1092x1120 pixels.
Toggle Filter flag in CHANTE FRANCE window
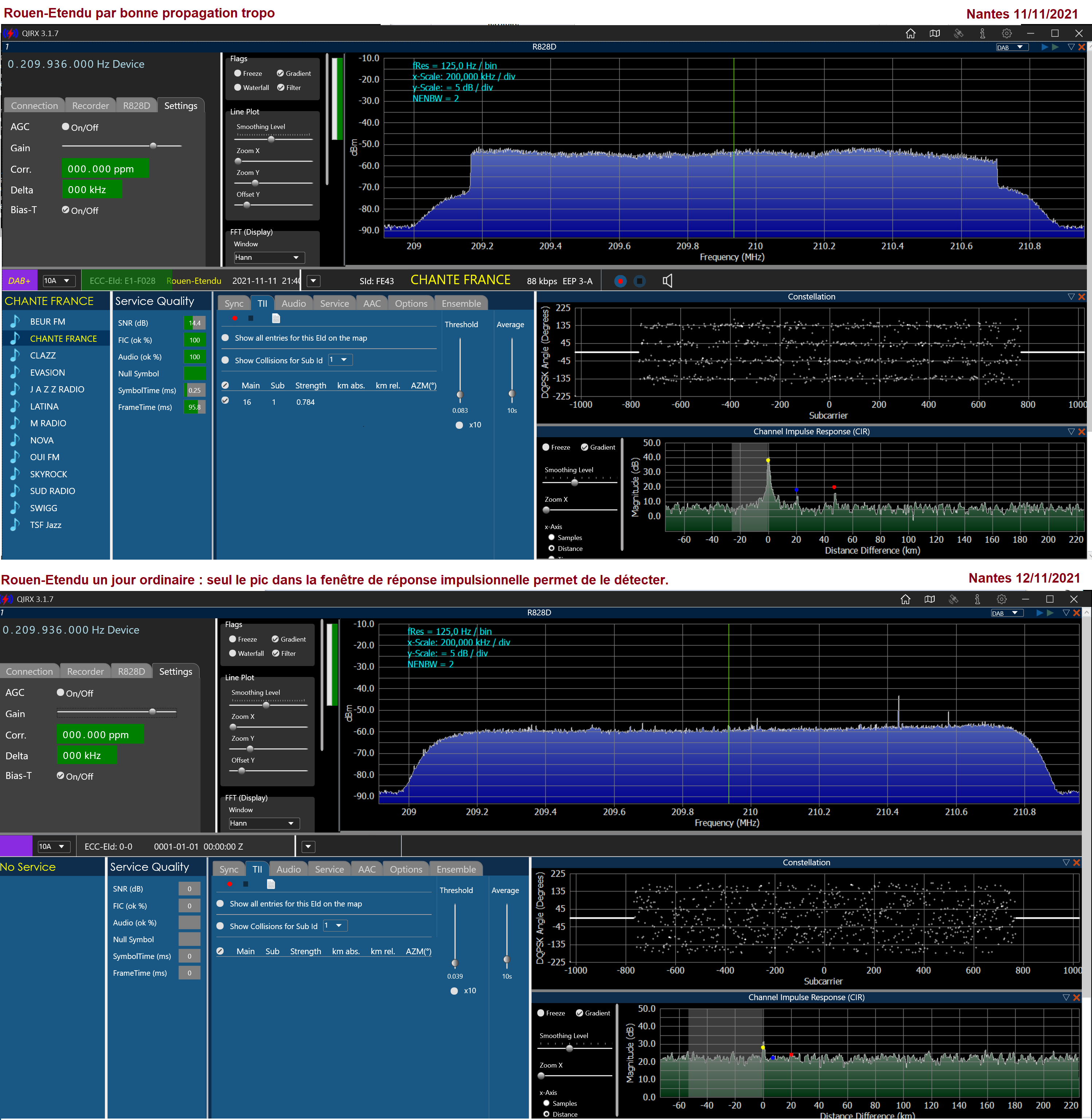click(x=281, y=87)
